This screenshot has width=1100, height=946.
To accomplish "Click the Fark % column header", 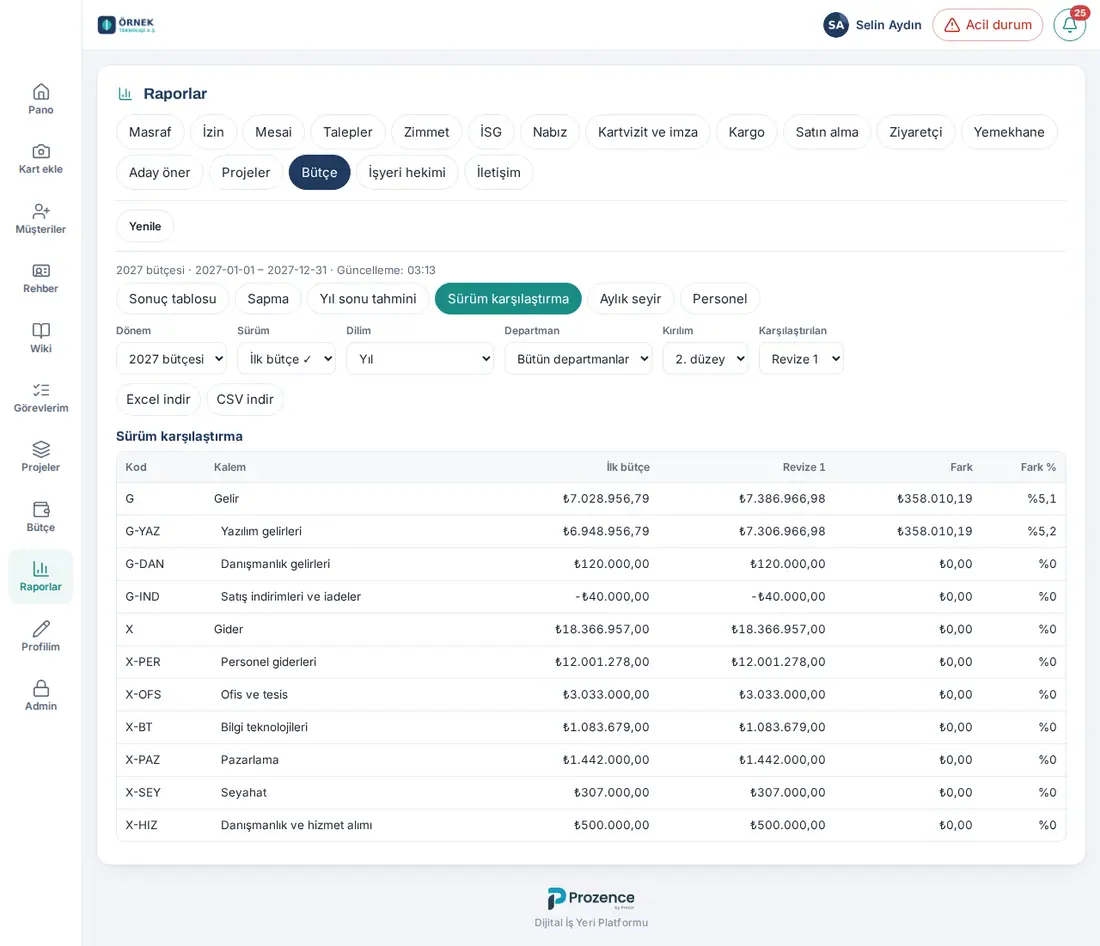I will [x=1038, y=467].
